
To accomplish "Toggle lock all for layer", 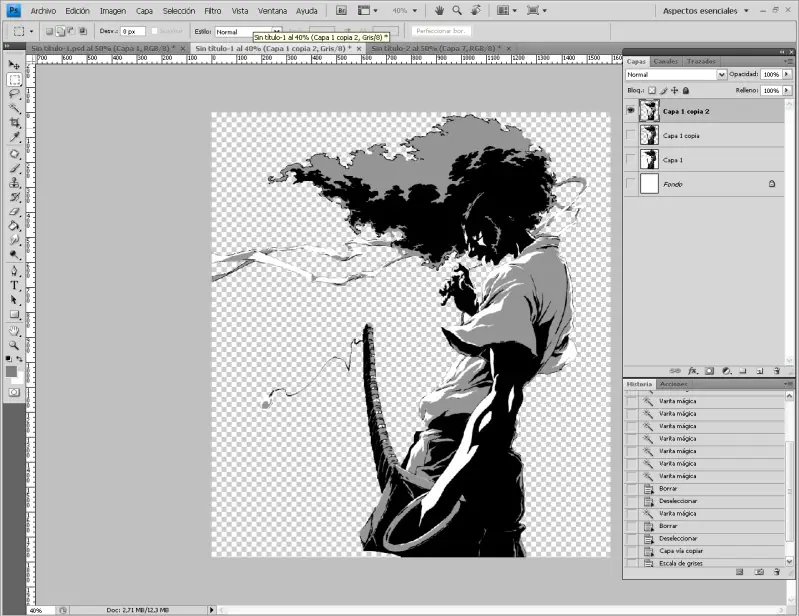I will point(686,90).
